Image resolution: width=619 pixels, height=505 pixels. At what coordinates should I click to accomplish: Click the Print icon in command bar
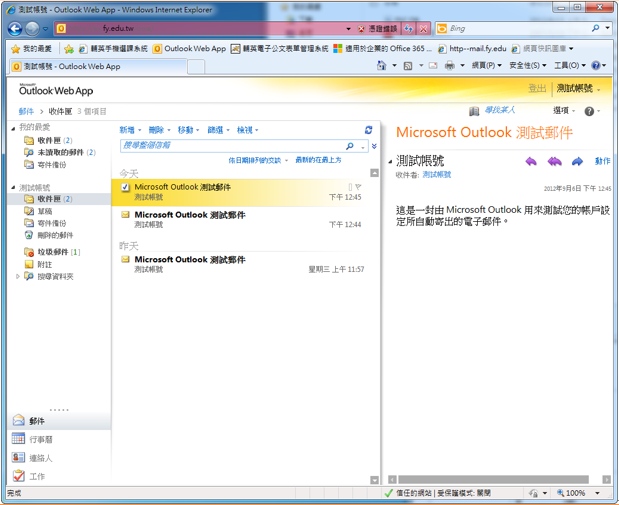pyautogui.click(x=450, y=66)
